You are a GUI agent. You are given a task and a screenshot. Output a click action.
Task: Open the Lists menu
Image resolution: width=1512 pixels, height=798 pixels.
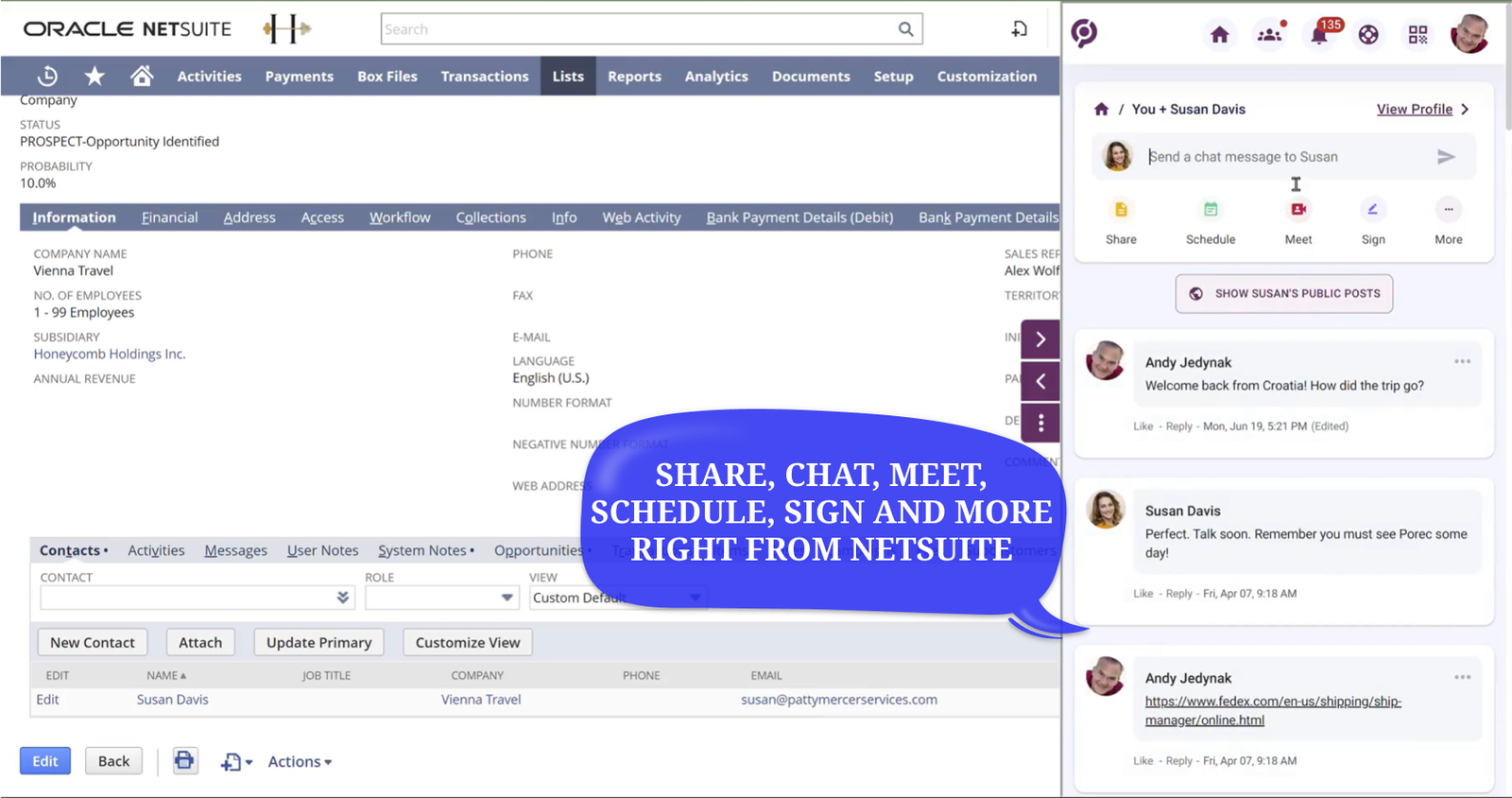click(x=568, y=76)
